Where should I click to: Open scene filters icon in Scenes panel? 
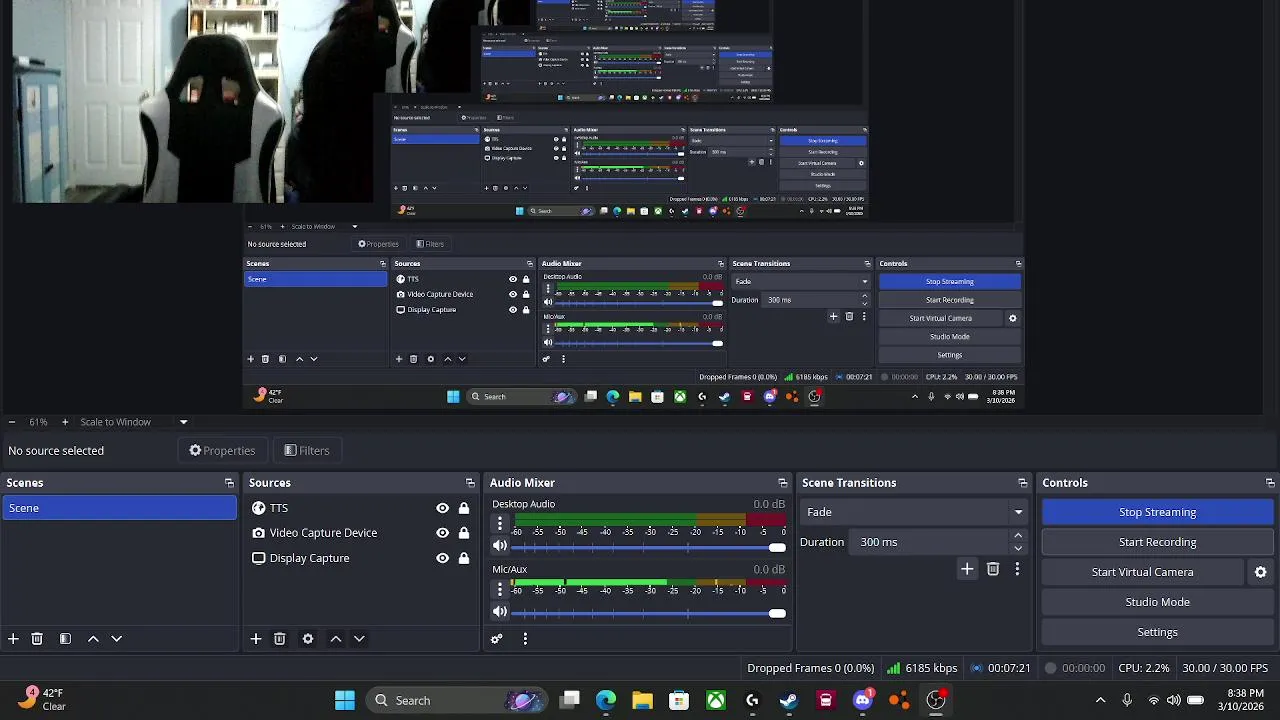click(65, 639)
